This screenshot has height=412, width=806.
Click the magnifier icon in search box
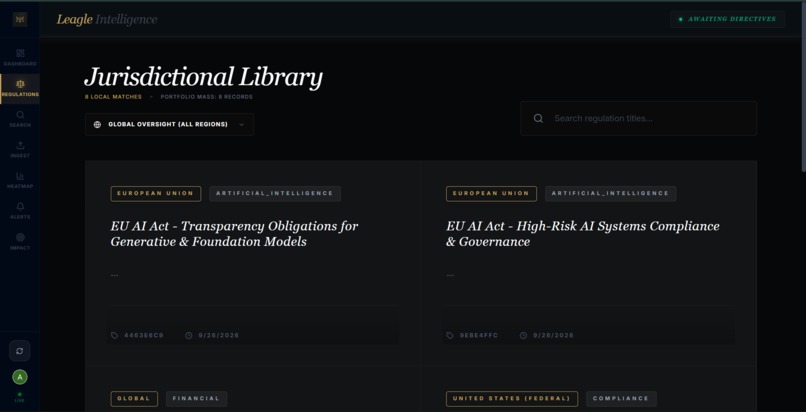[538, 118]
